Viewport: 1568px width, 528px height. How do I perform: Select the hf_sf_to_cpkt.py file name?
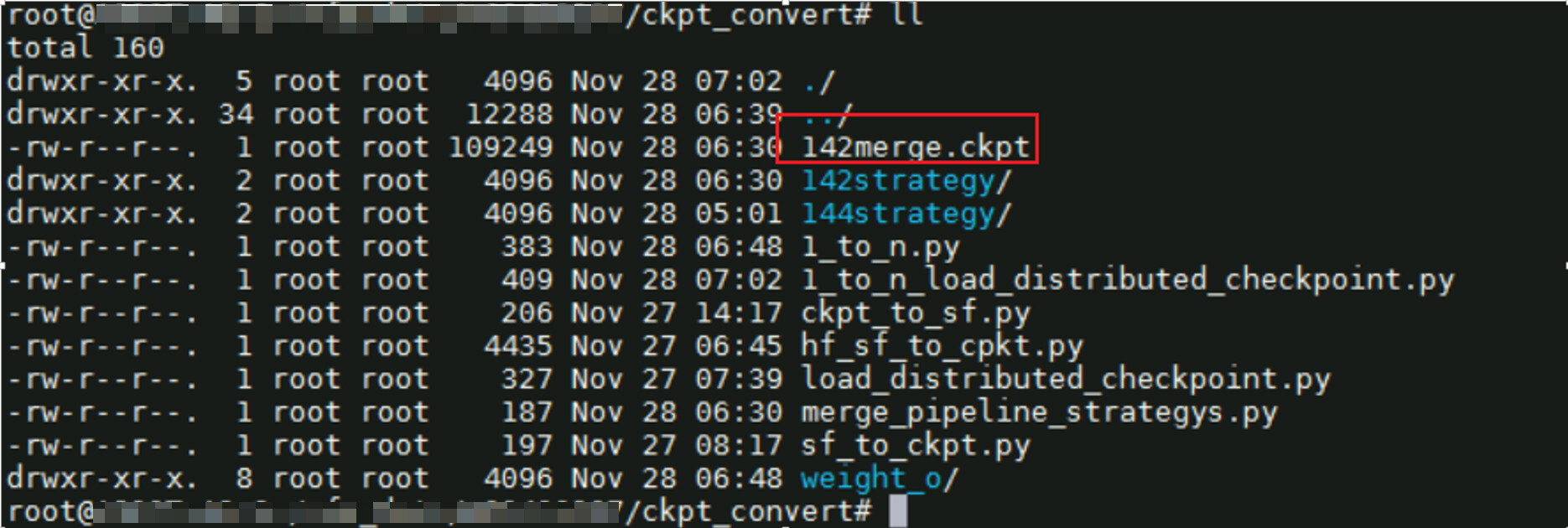[x=942, y=346]
